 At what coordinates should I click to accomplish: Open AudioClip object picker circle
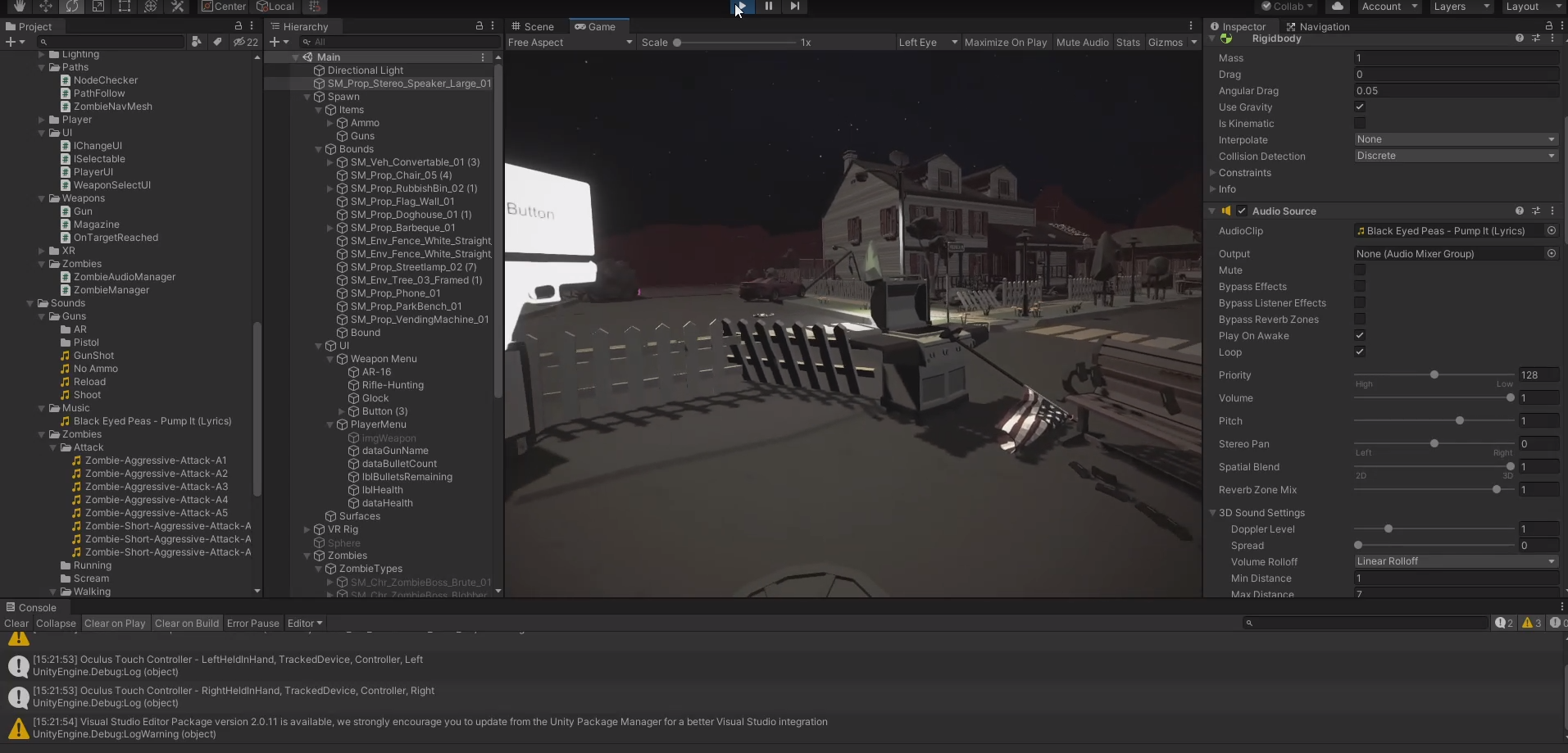coord(1552,231)
